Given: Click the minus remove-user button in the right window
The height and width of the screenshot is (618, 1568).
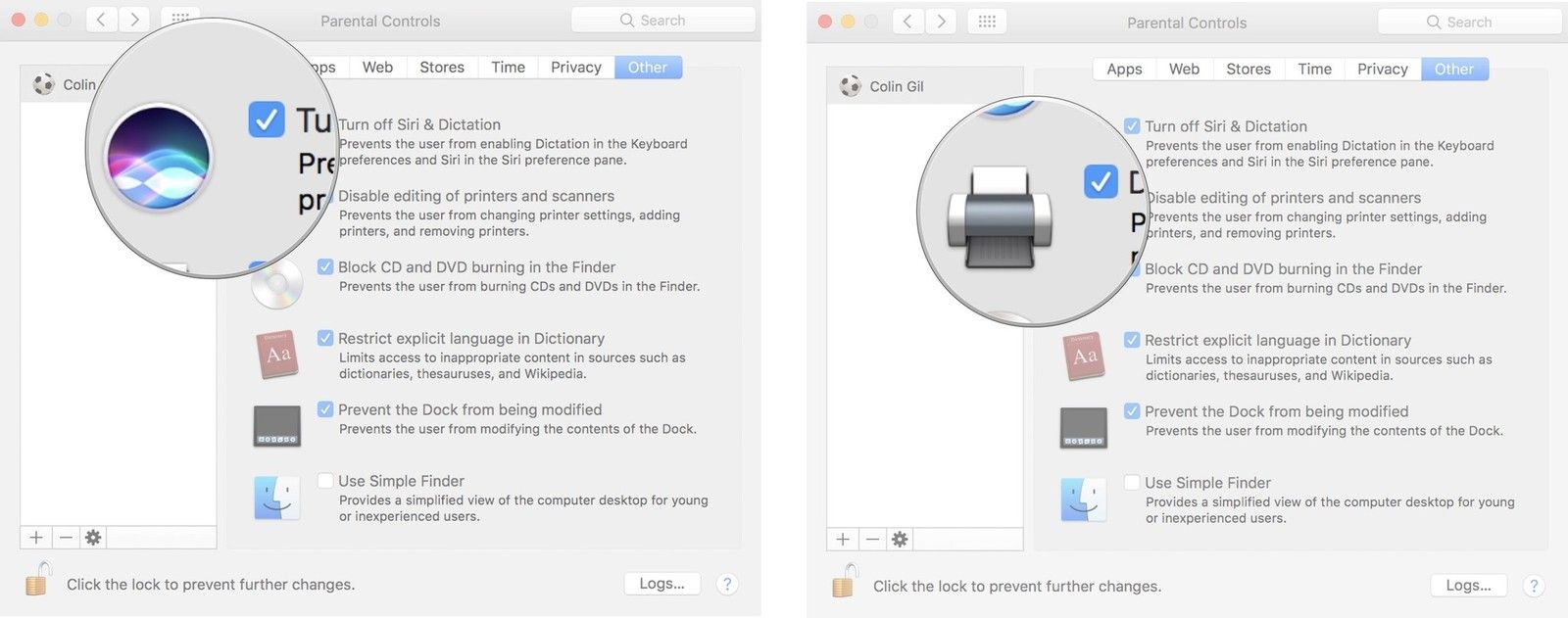Looking at the screenshot, I should point(872,540).
